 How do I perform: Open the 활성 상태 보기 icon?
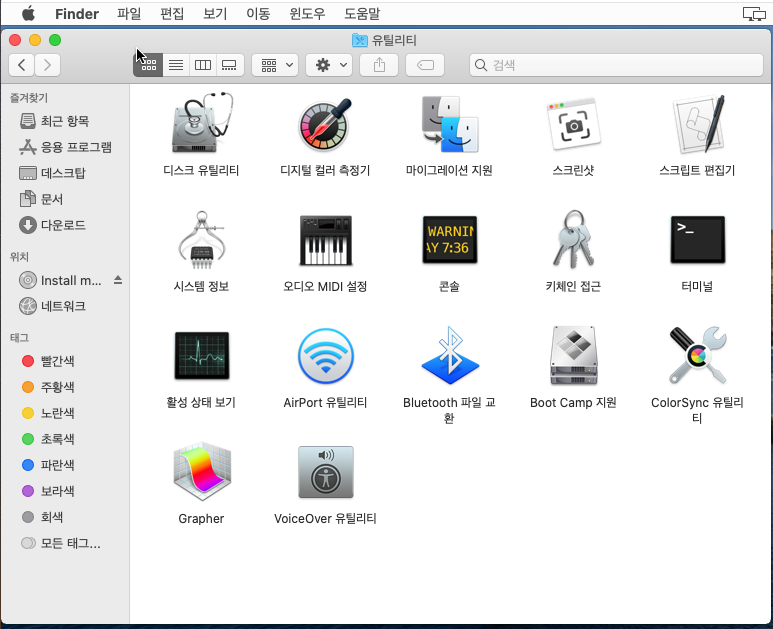coord(201,356)
